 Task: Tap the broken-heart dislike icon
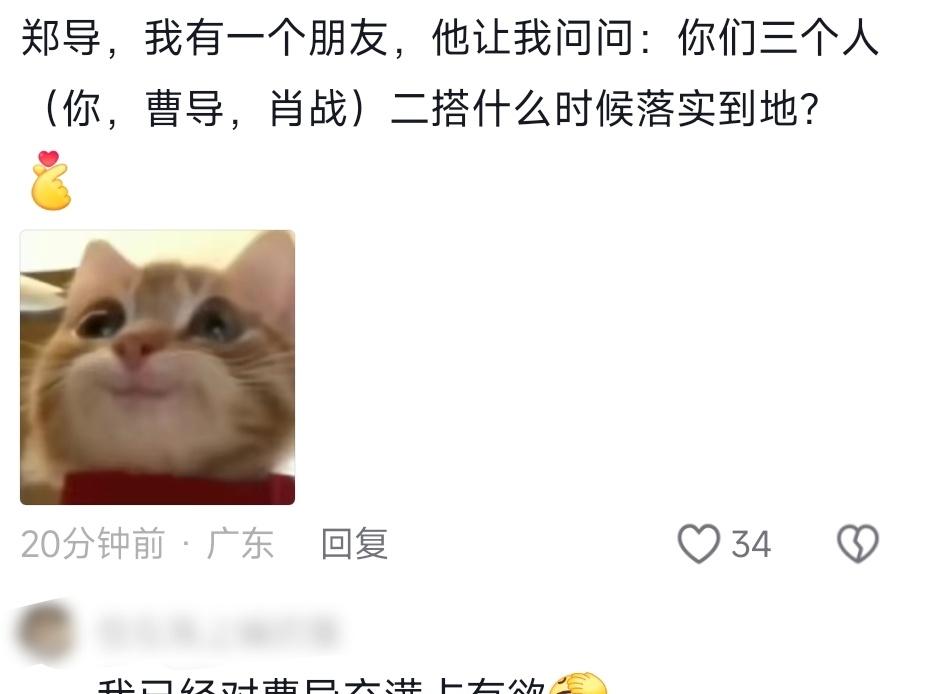[x=857, y=543]
